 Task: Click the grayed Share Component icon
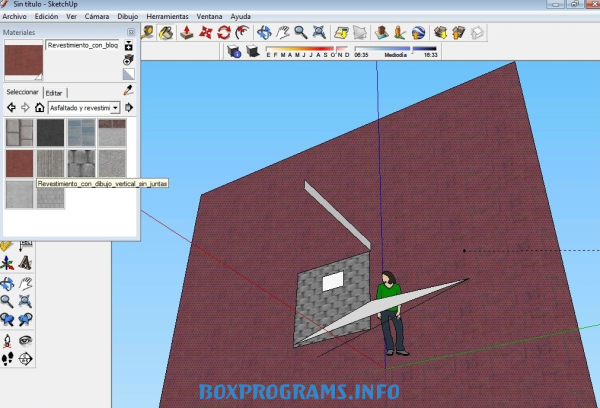(477, 33)
